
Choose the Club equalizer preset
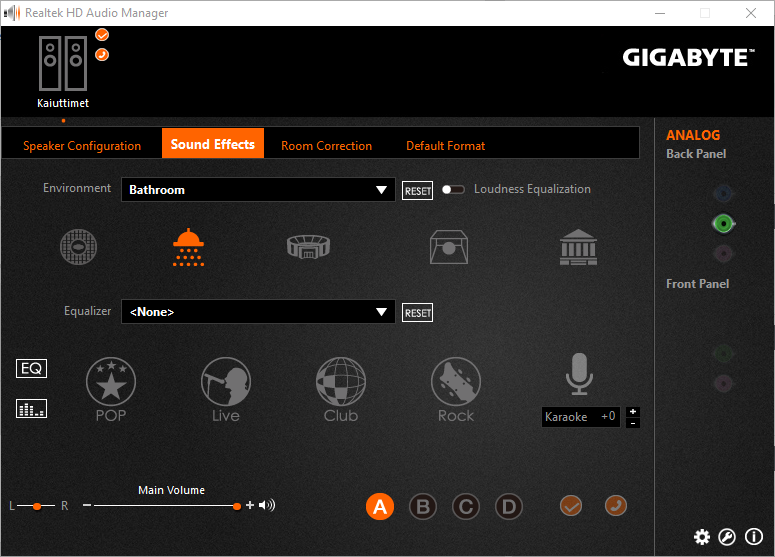pyautogui.click(x=341, y=381)
